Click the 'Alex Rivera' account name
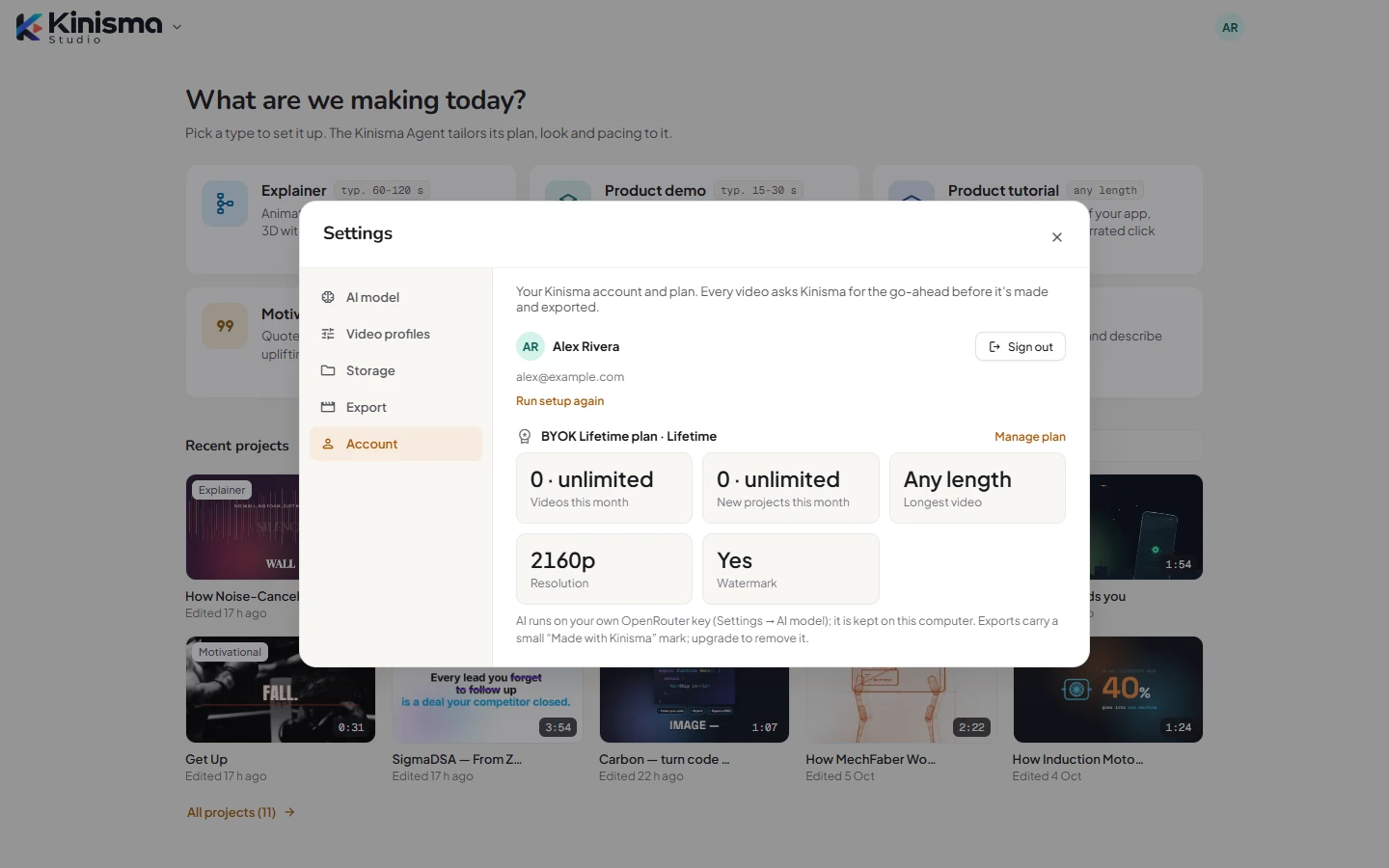Screen dimensions: 1389x868 point(586,346)
